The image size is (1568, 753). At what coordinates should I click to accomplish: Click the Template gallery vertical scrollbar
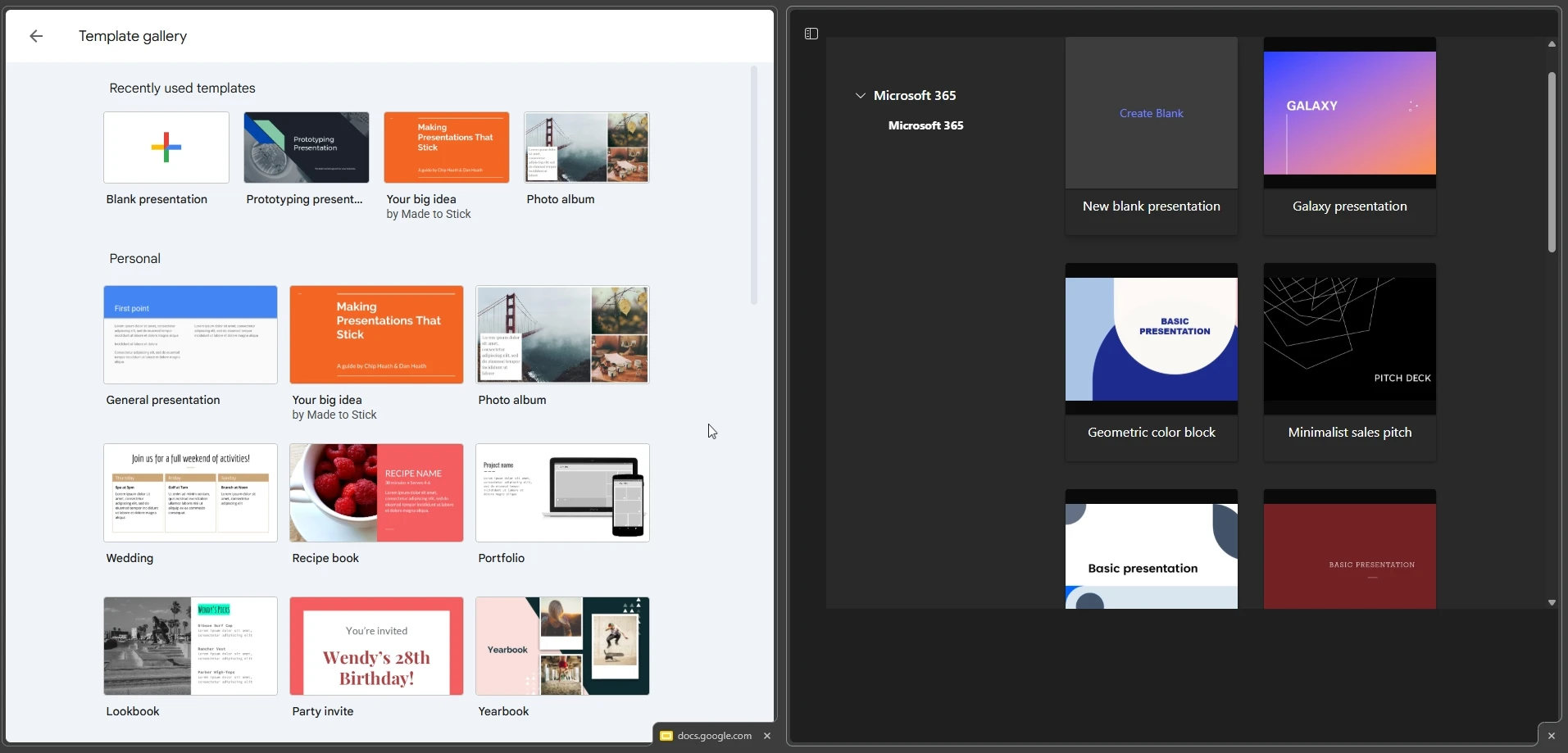coord(754,185)
